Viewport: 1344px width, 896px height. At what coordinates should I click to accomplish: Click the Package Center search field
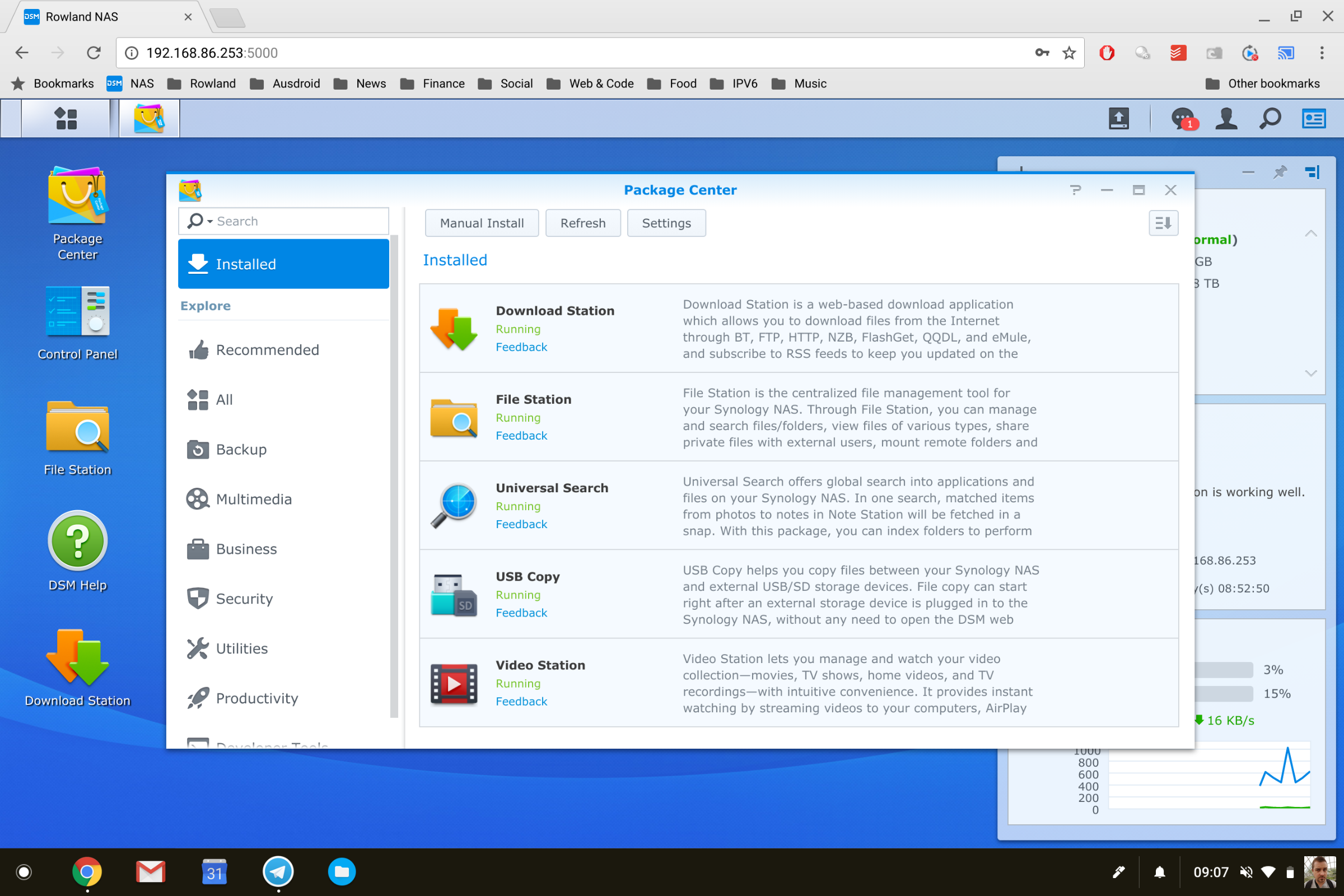tap(283, 221)
